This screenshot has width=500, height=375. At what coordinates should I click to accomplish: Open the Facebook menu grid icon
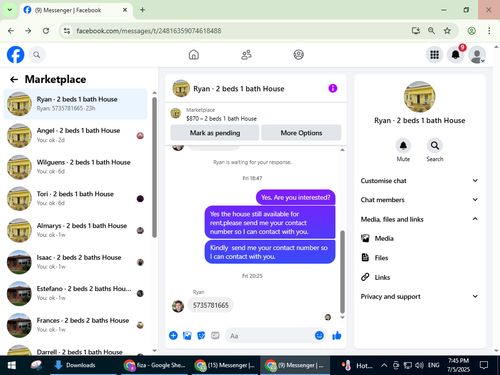(434, 55)
